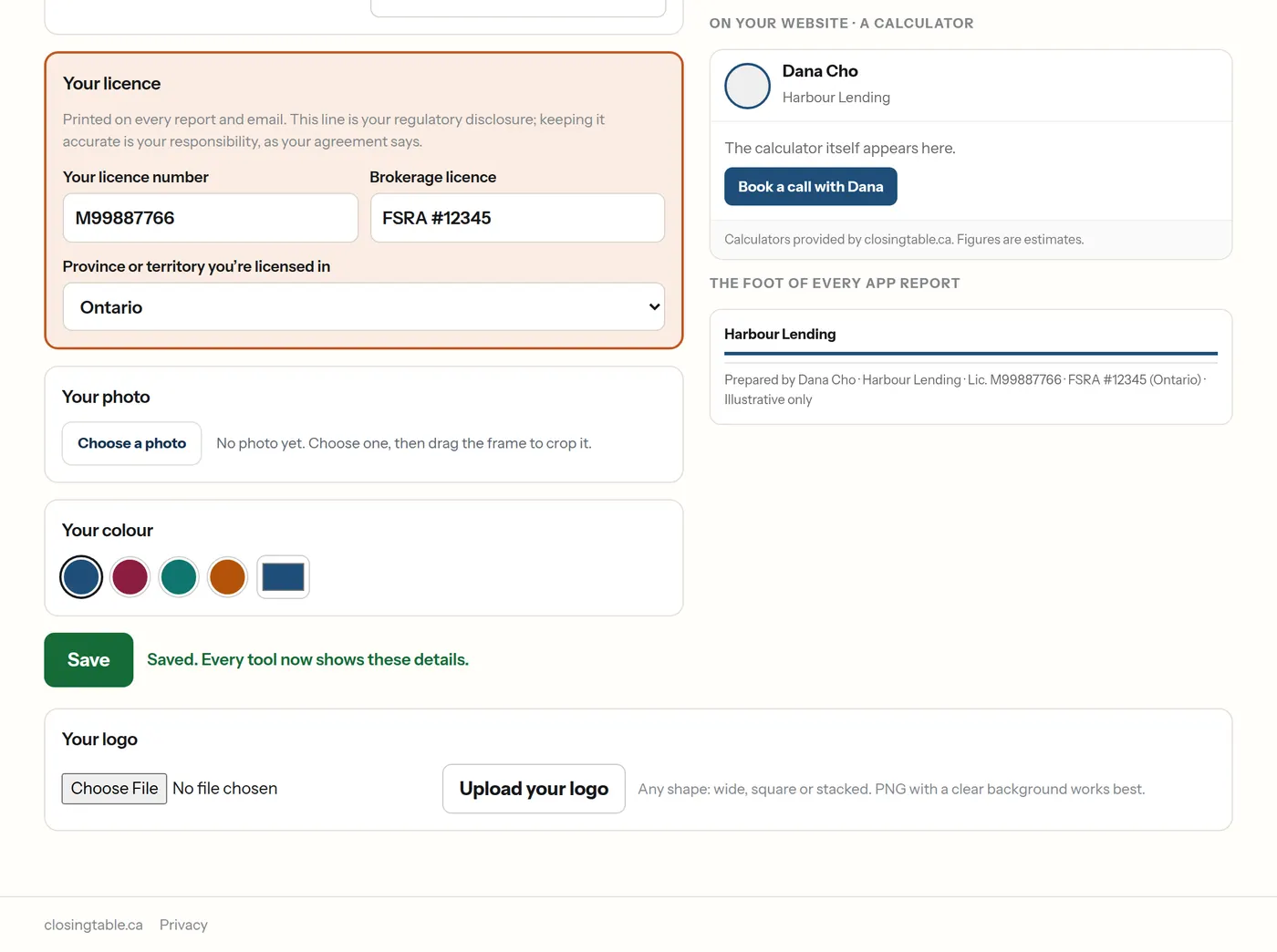
Task: Click the 'No photo yet' hint text
Action: (x=404, y=443)
